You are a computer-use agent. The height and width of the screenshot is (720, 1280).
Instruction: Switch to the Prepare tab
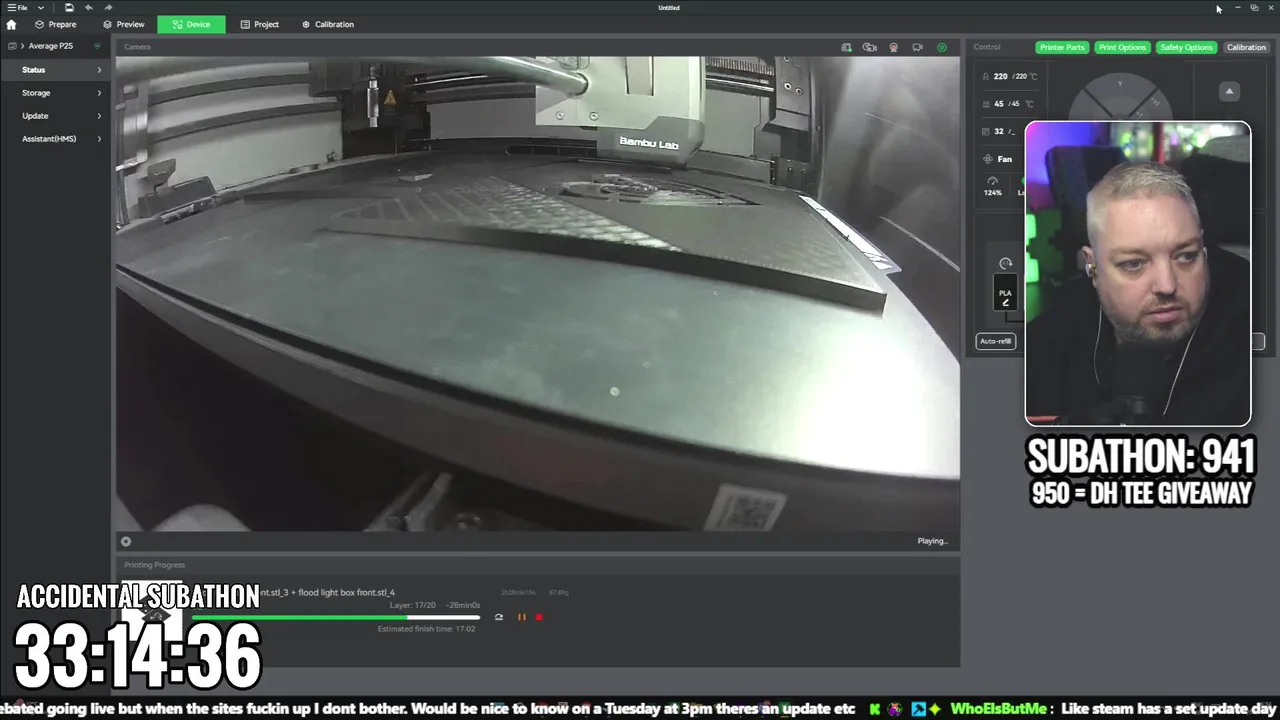(55, 24)
